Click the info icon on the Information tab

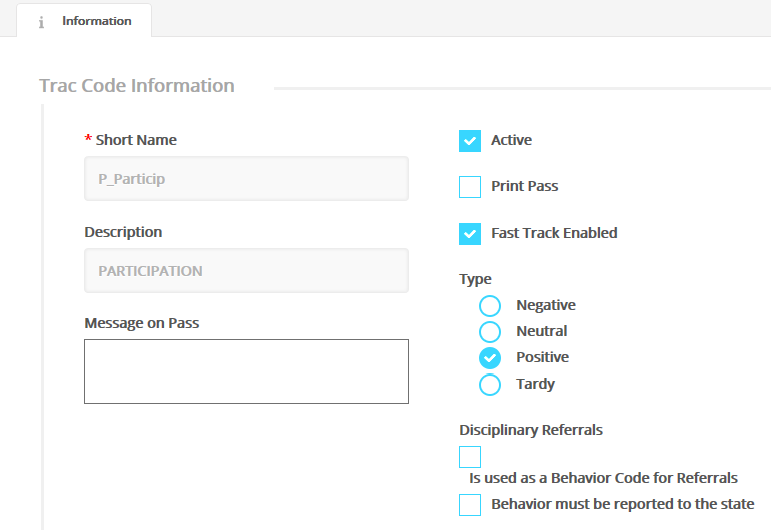click(41, 22)
